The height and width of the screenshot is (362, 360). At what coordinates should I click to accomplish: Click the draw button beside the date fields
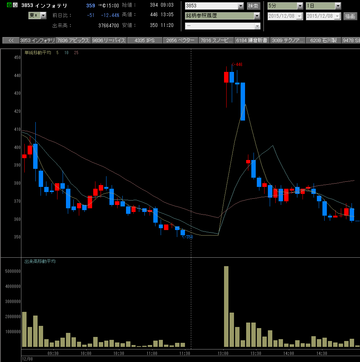(350, 16)
